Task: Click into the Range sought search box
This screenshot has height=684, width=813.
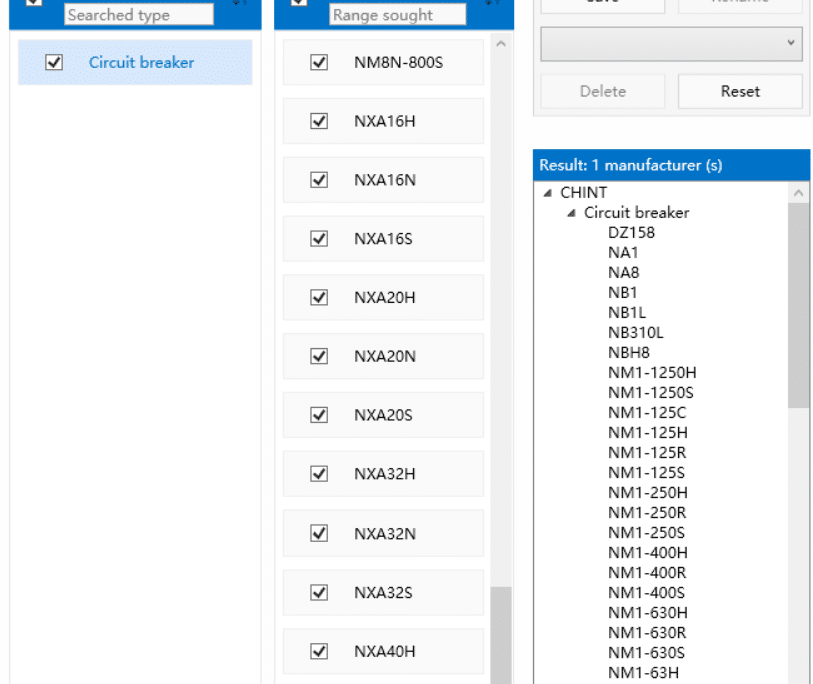Action: coord(398,15)
